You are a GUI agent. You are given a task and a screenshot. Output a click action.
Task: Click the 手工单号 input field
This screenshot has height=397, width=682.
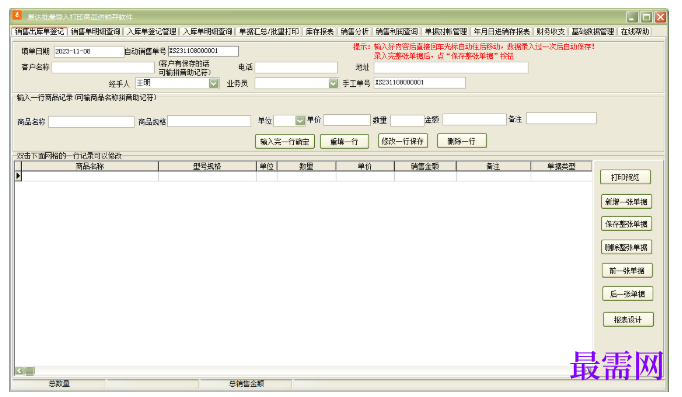tap(419, 83)
